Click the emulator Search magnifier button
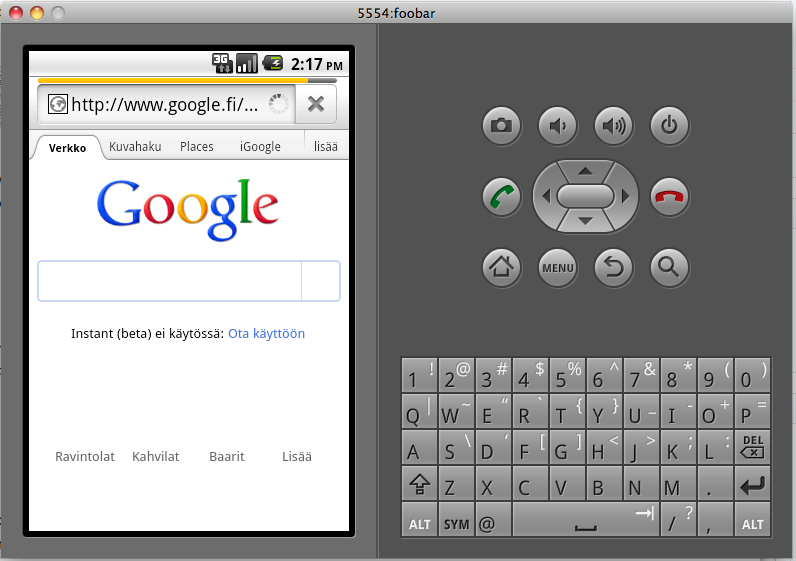This screenshot has width=796, height=561. tap(670, 268)
